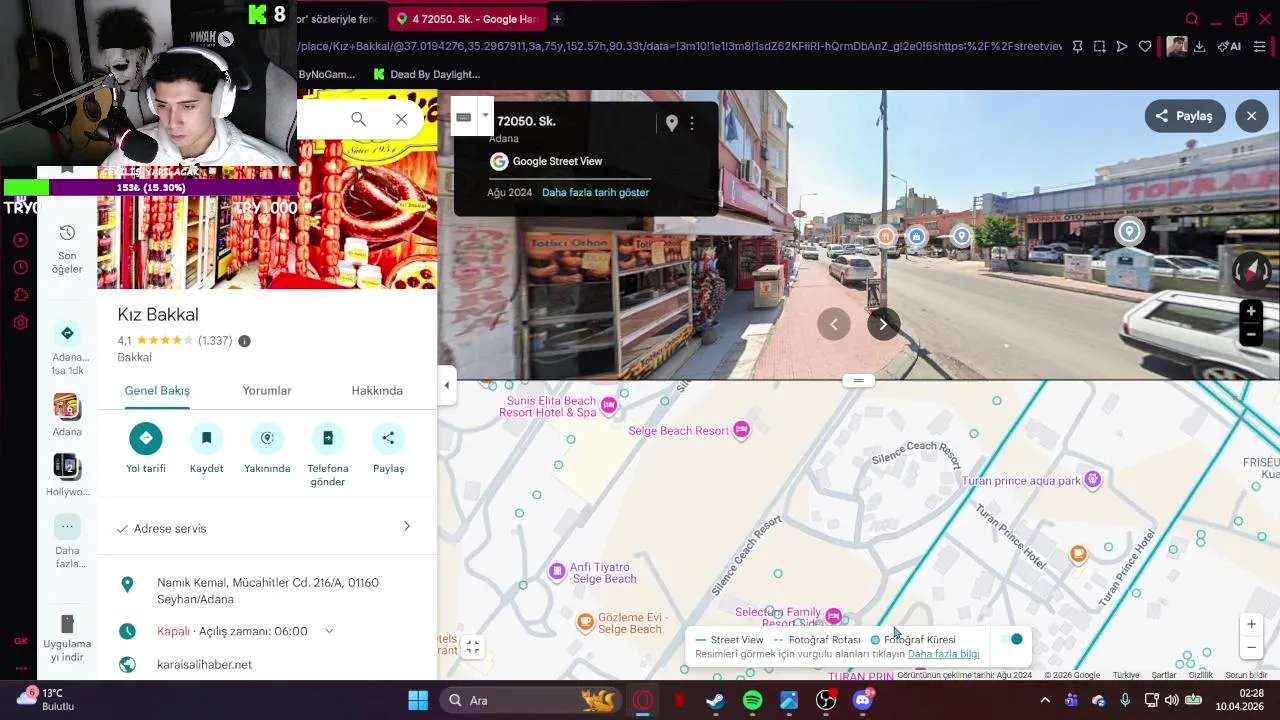This screenshot has width=1280, height=720.
Task: Open karaisalihaber.net website link
Action: click(204, 664)
